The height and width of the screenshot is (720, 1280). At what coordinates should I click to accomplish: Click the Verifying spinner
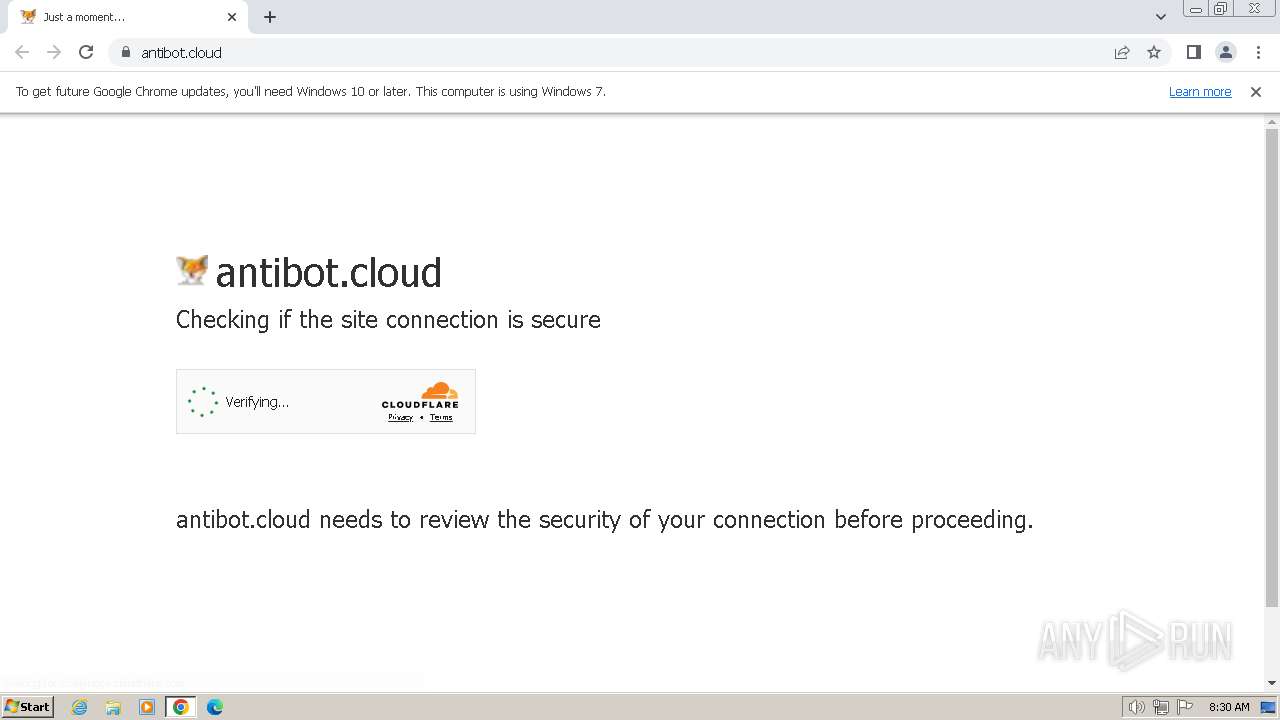[202, 401]
